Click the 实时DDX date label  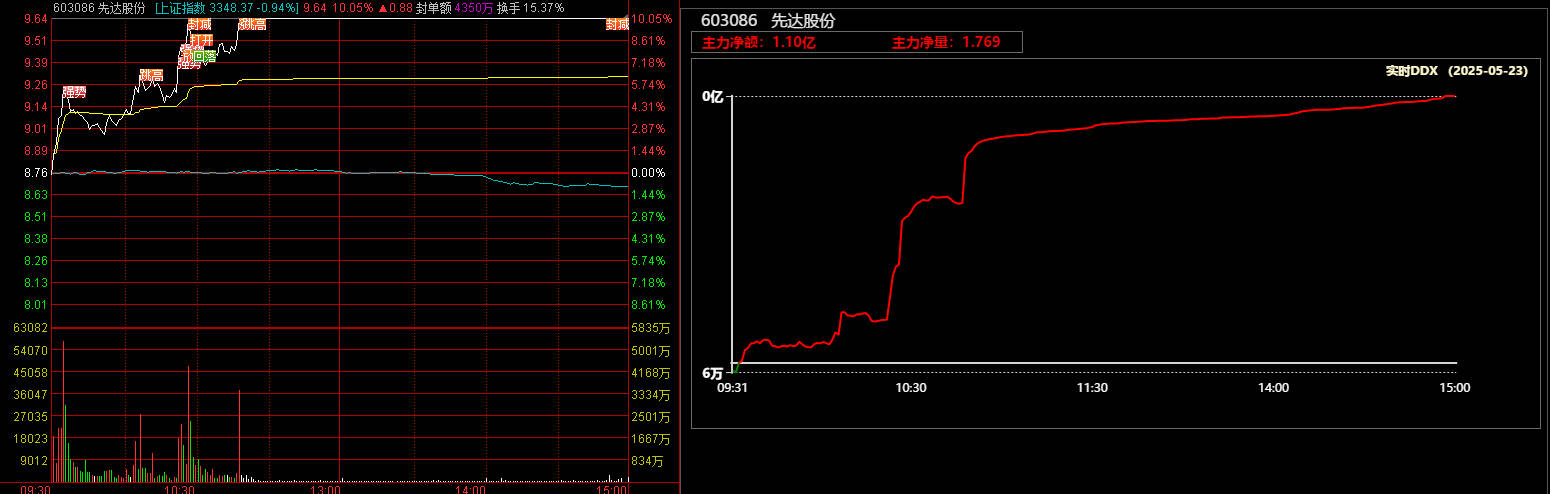pyautogui.click(x=1456, y=71)
